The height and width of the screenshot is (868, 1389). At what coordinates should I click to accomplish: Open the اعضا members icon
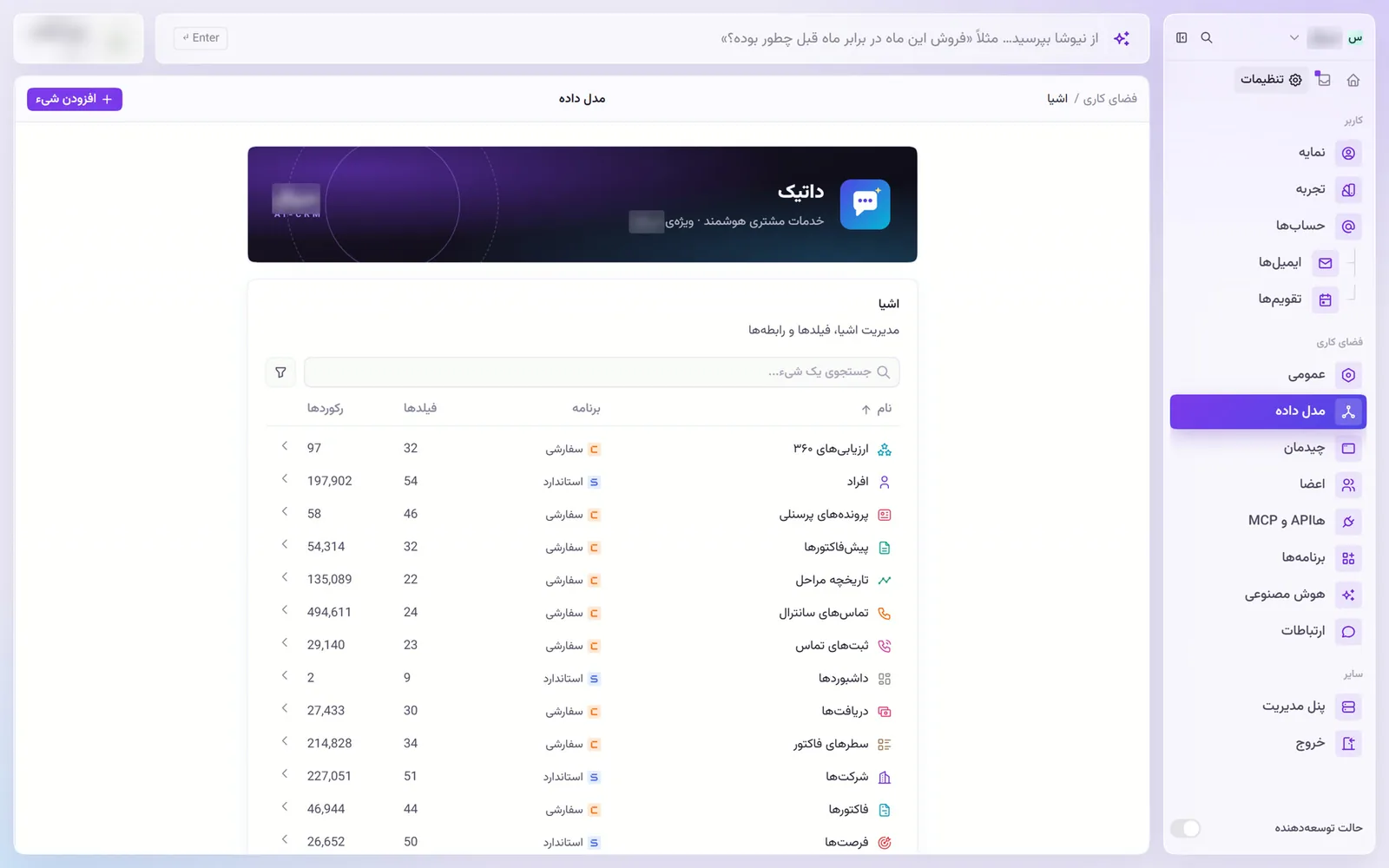[1348, 484]
